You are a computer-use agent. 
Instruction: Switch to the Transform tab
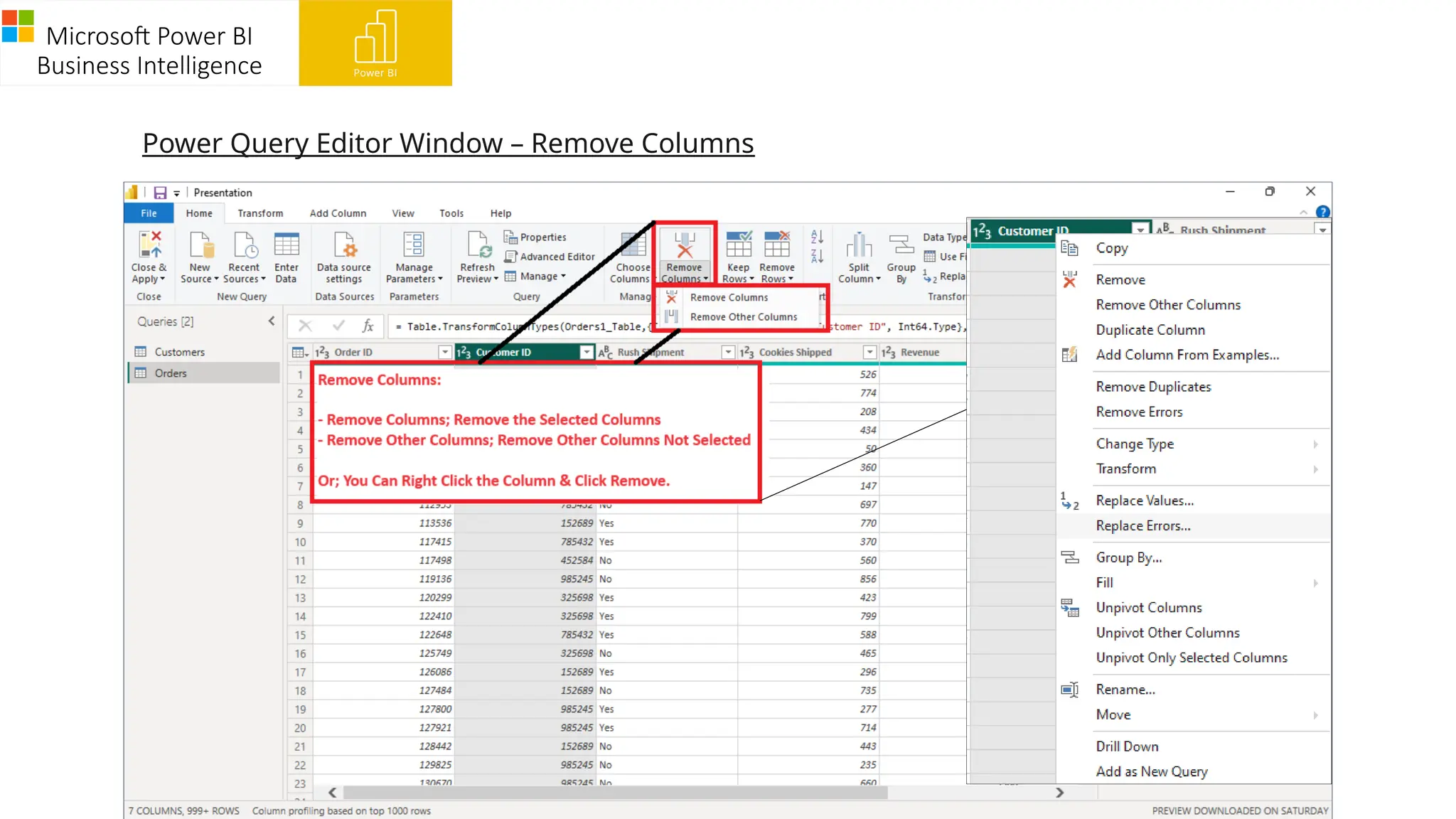click(x=260, y=213)
